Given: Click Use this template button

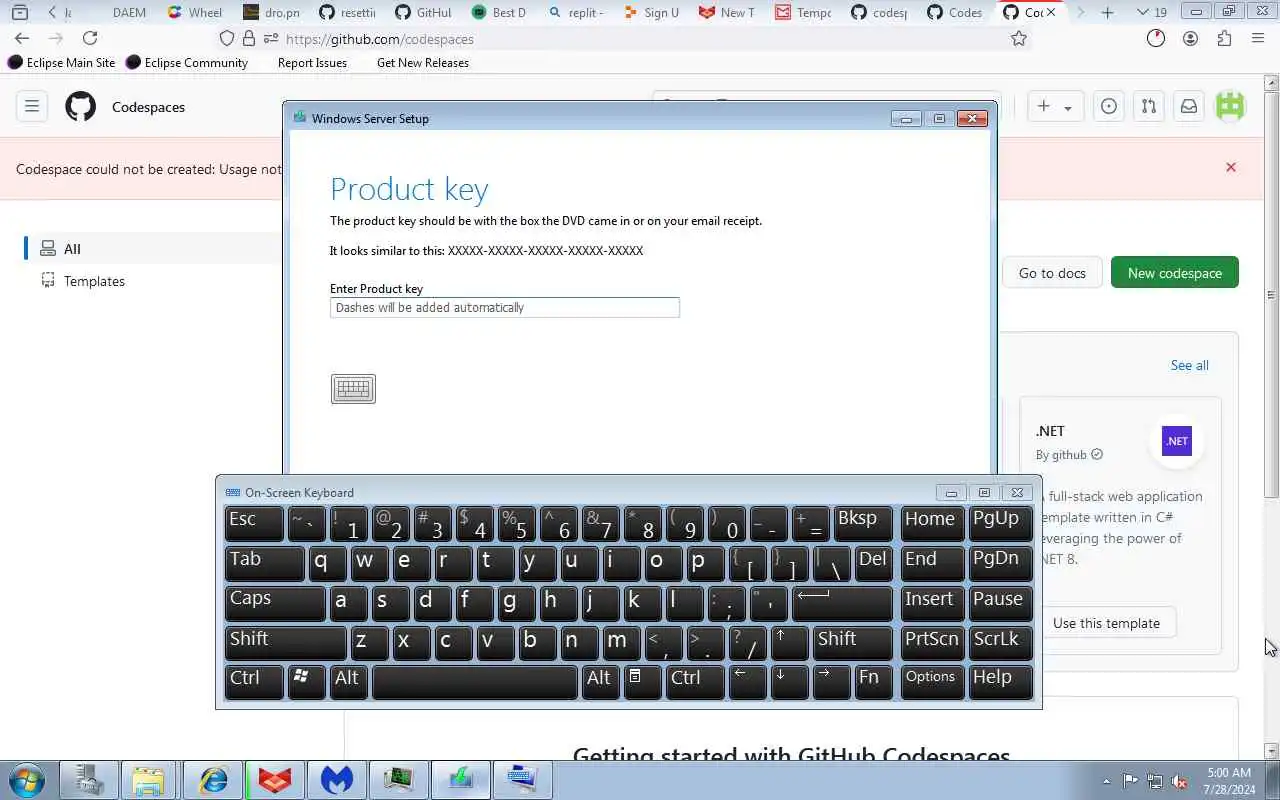Looking at the screenshot, I should pyautogui.click(x=1106, y=623).
